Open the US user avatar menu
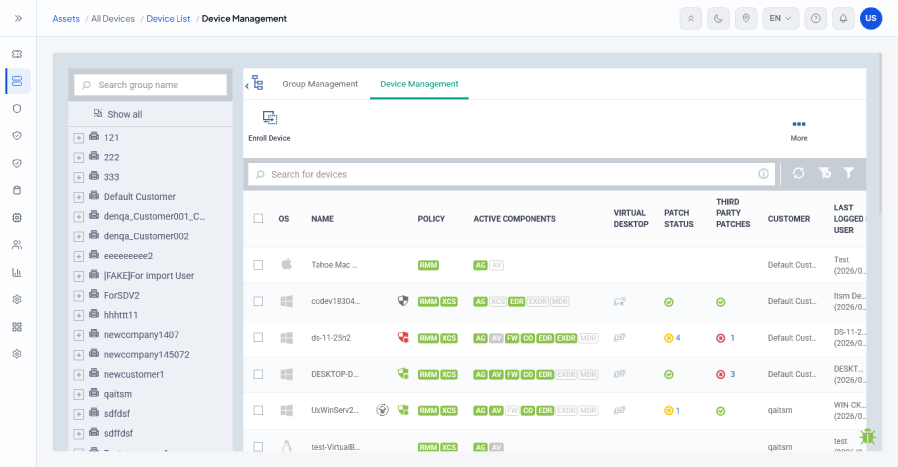The width and height of the screenshot is (898, 467). tap(871, 18)
